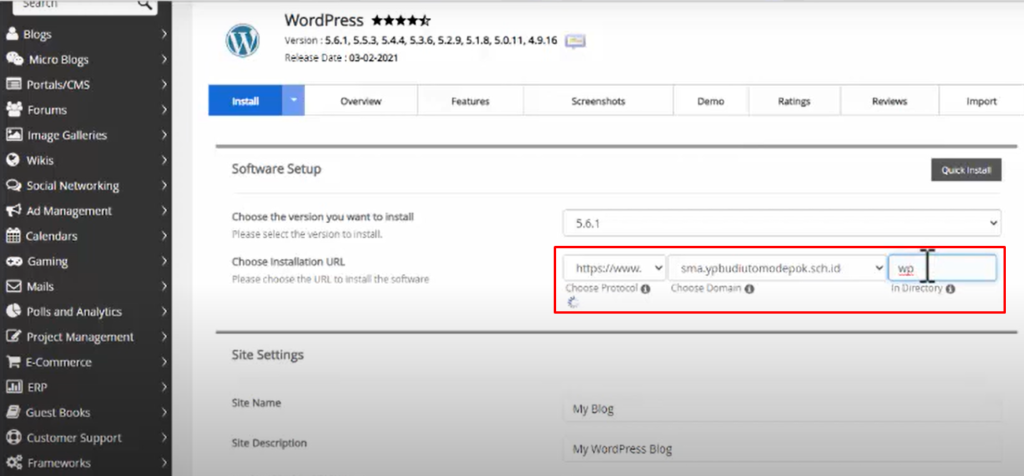Click the Choose Protocol info icon
This screenshot has width=1024, height=476.
click(x=645, y=289)
